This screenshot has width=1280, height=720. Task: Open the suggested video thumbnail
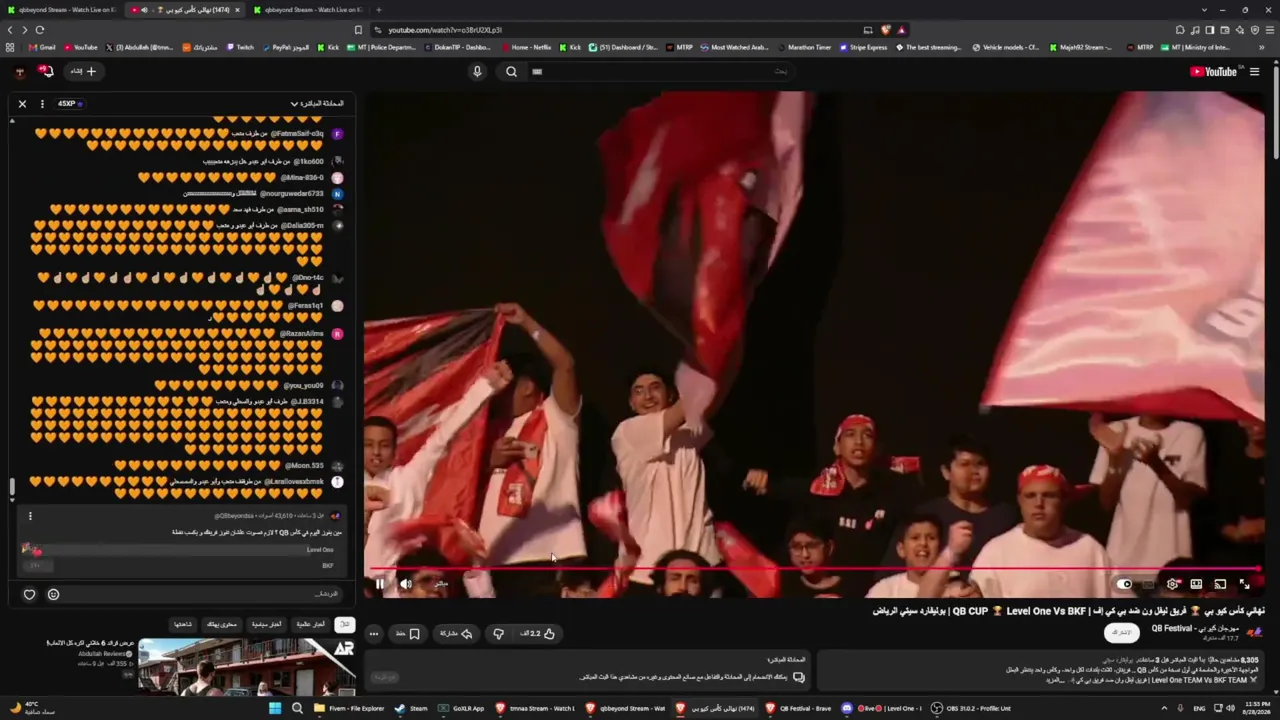(x=246, y=666)
